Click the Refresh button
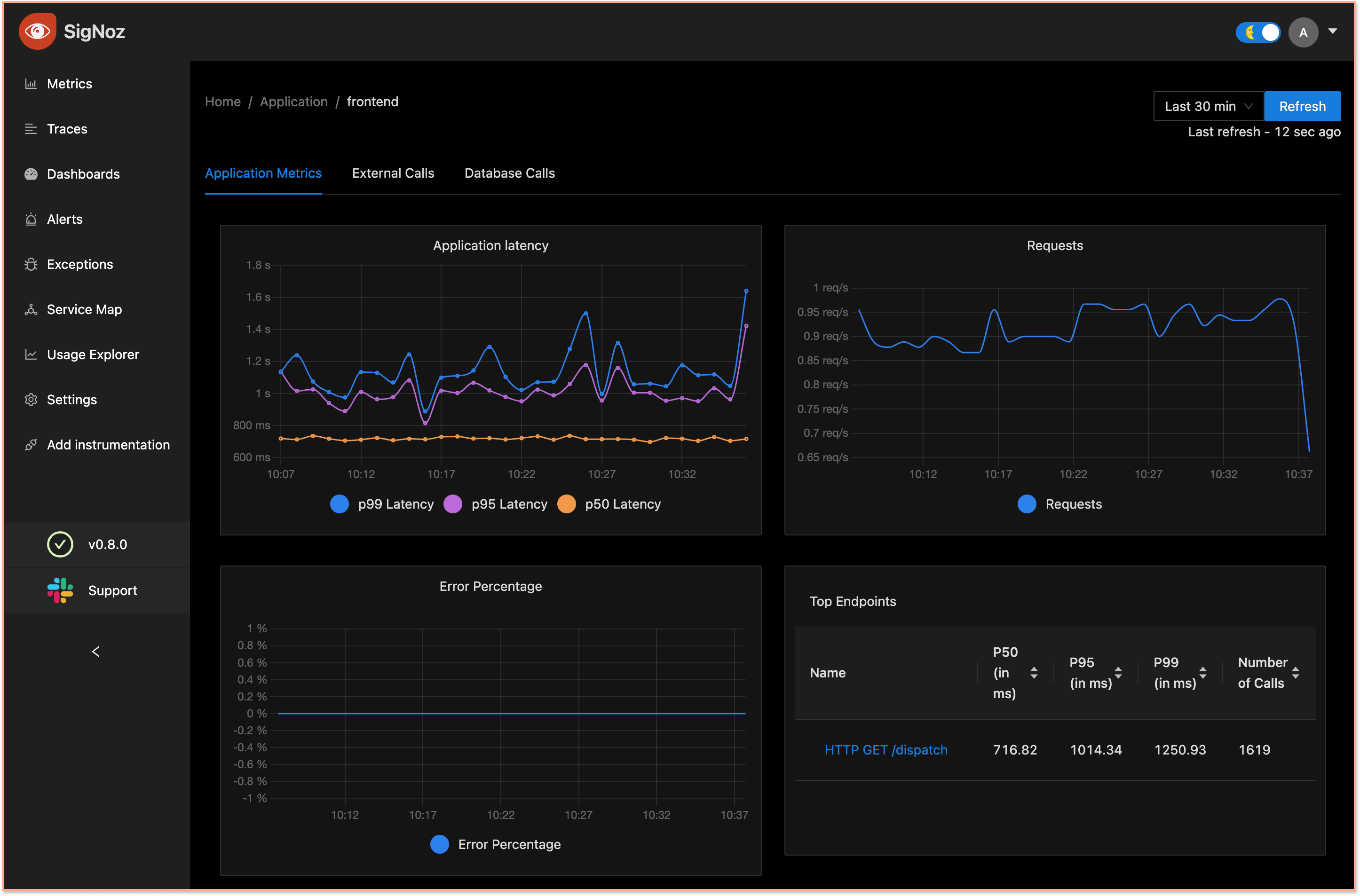Image resolution: width=1360 pixels, height=896 pixels. [1302, 105]
